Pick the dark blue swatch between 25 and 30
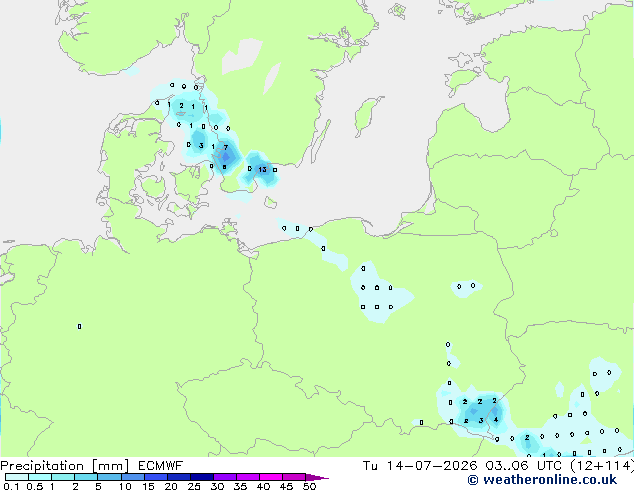This screenshot has width=634, height=490. click(201, 477)
